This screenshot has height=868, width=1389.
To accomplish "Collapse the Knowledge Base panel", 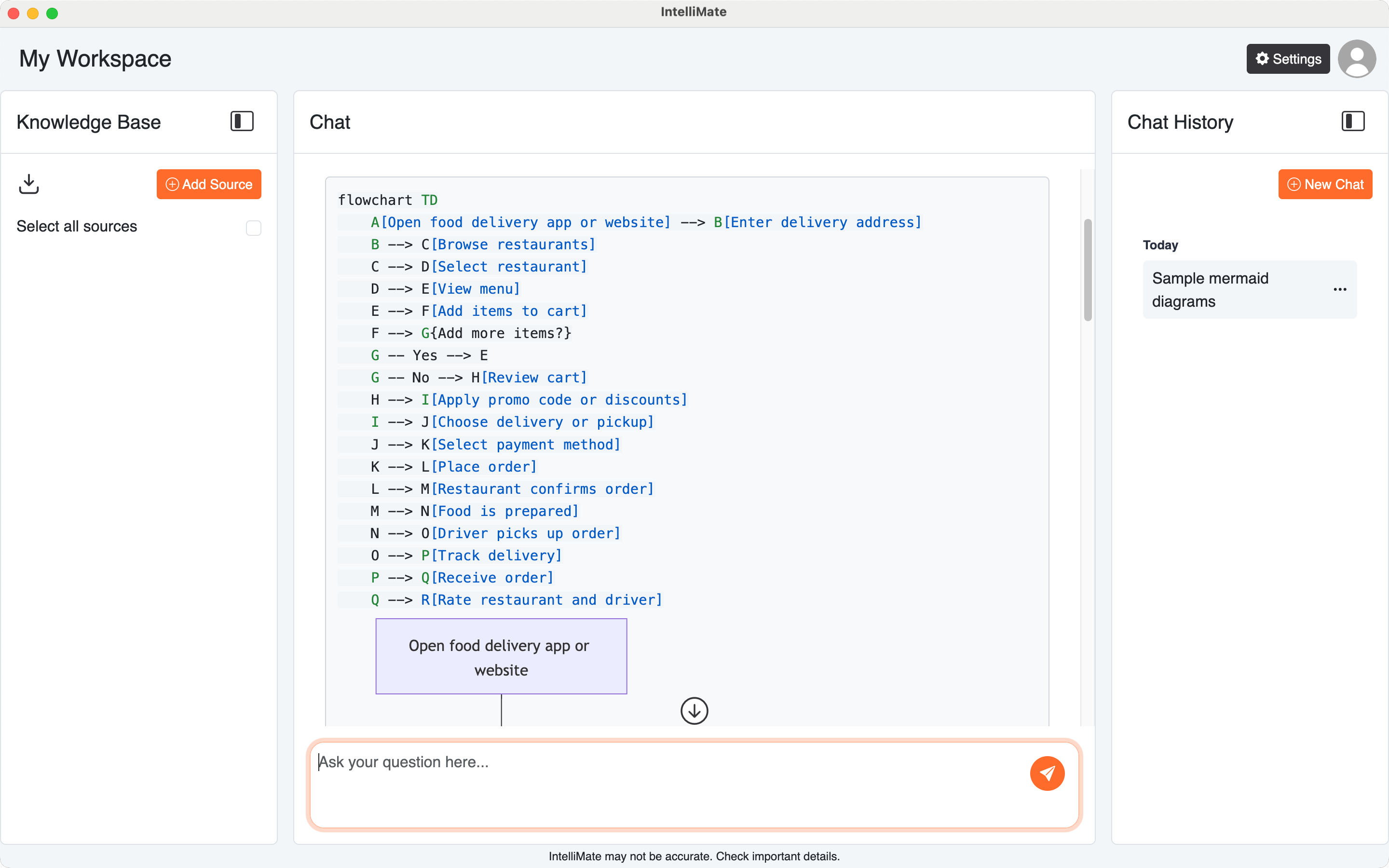I will [x=242, y=121].
